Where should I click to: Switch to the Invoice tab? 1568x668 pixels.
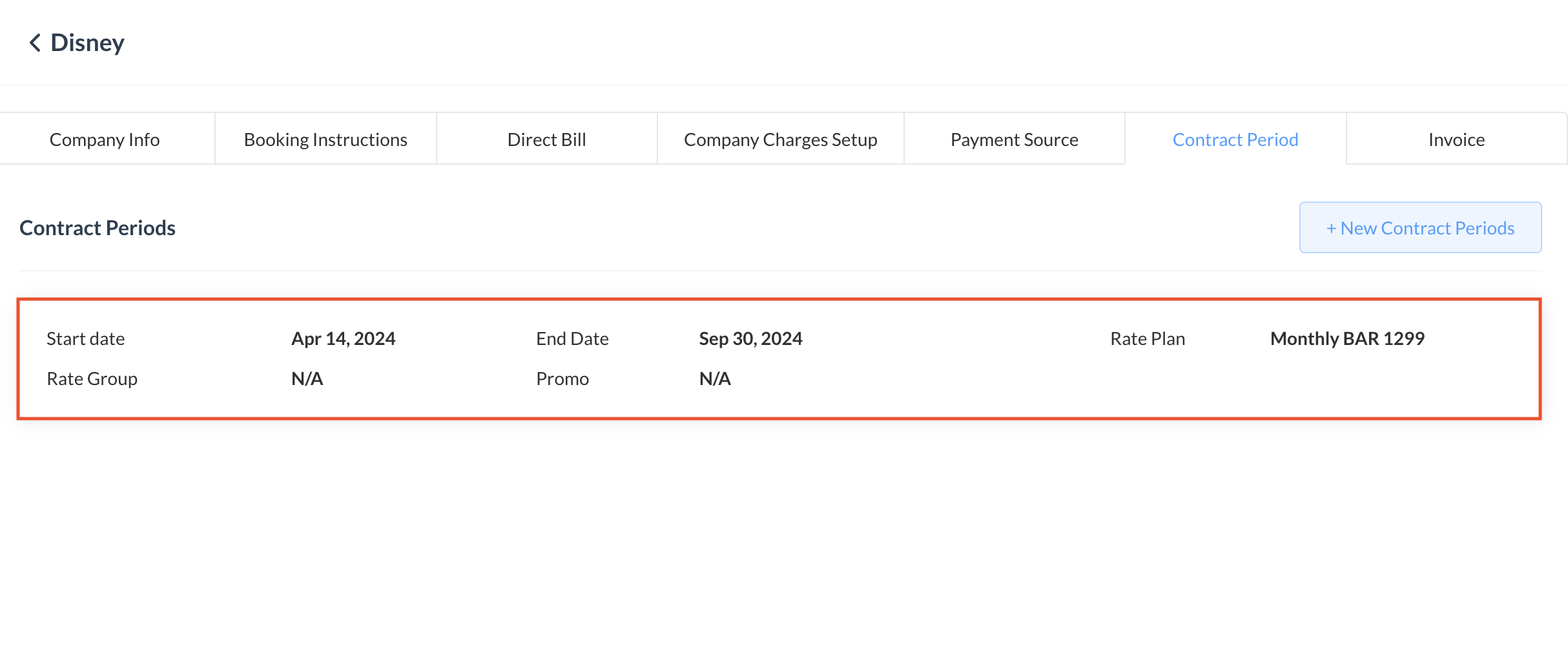pos(1456,140)
